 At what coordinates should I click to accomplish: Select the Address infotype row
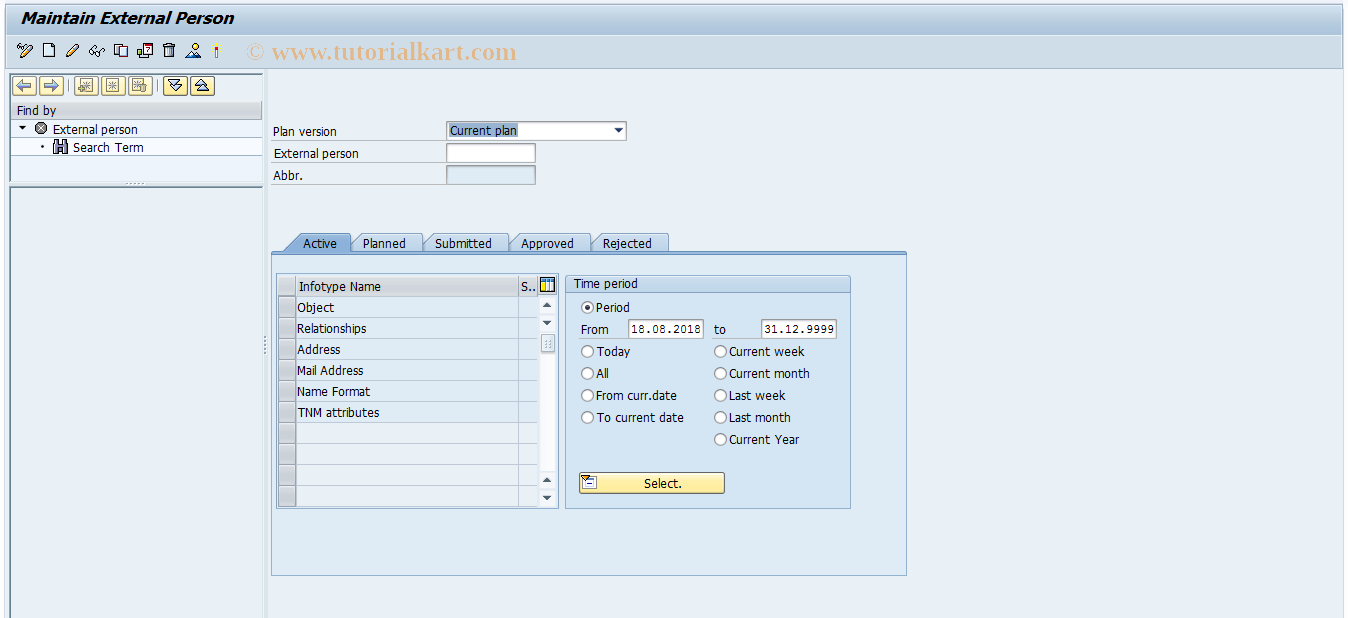point(407,349)
